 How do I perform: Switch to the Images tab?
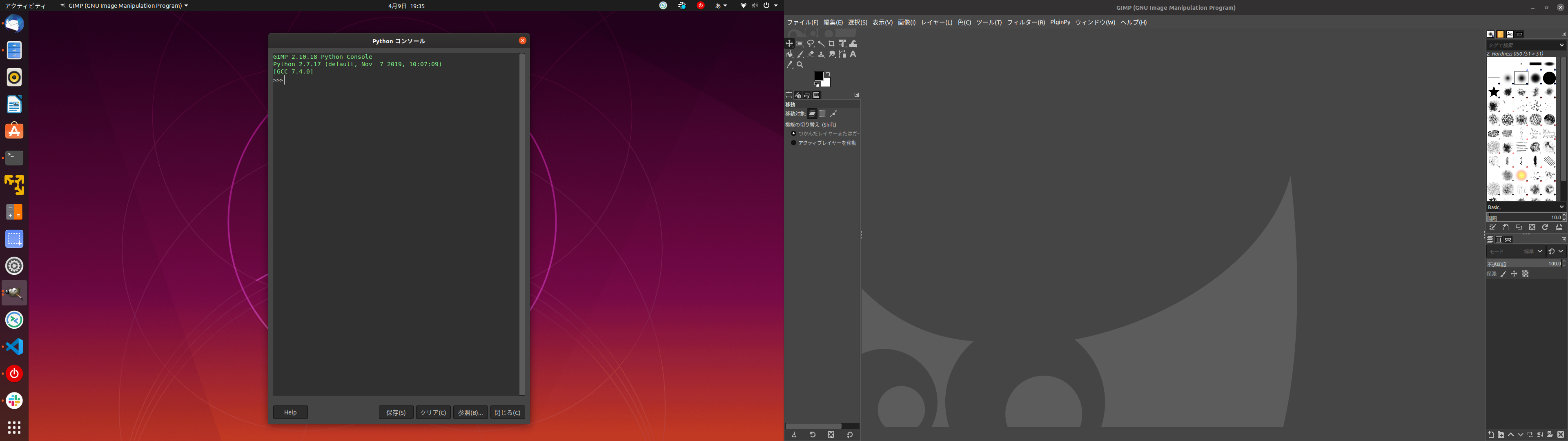click(817, 95)
